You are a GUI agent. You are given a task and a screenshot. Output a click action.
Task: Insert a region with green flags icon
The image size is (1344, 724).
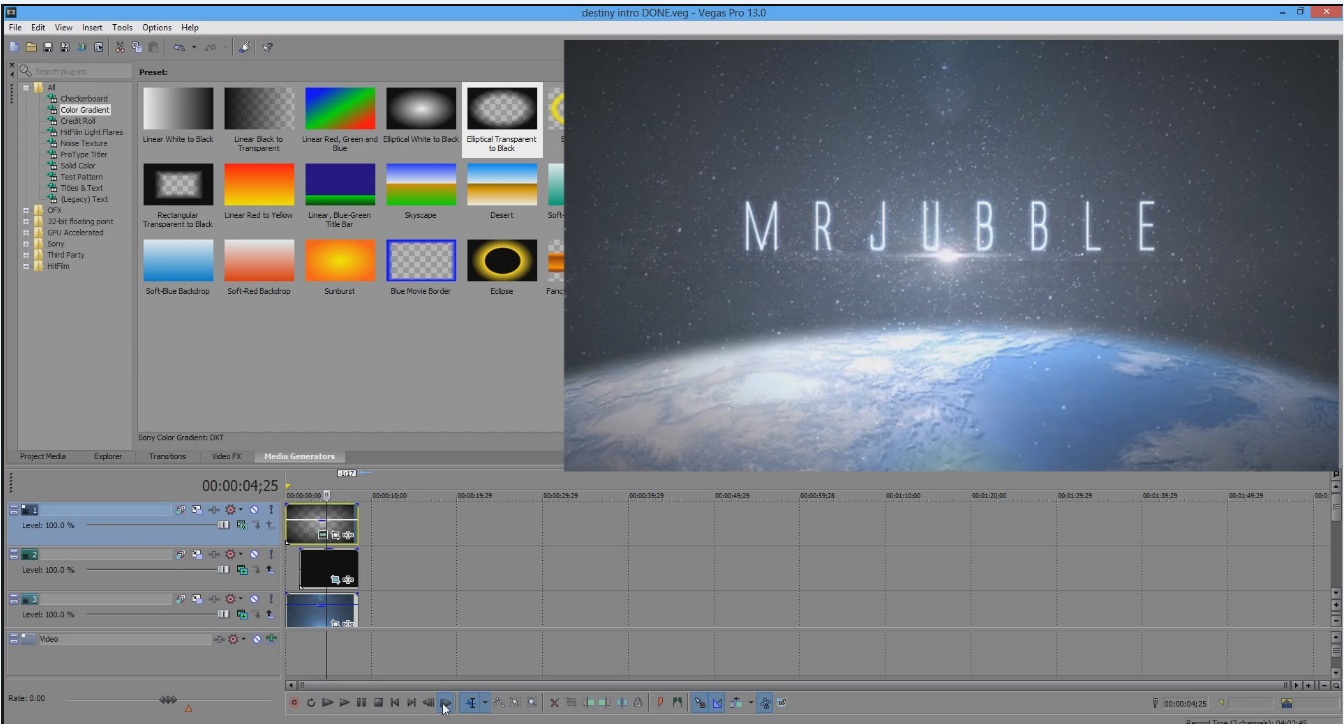(x=677, y=703)
